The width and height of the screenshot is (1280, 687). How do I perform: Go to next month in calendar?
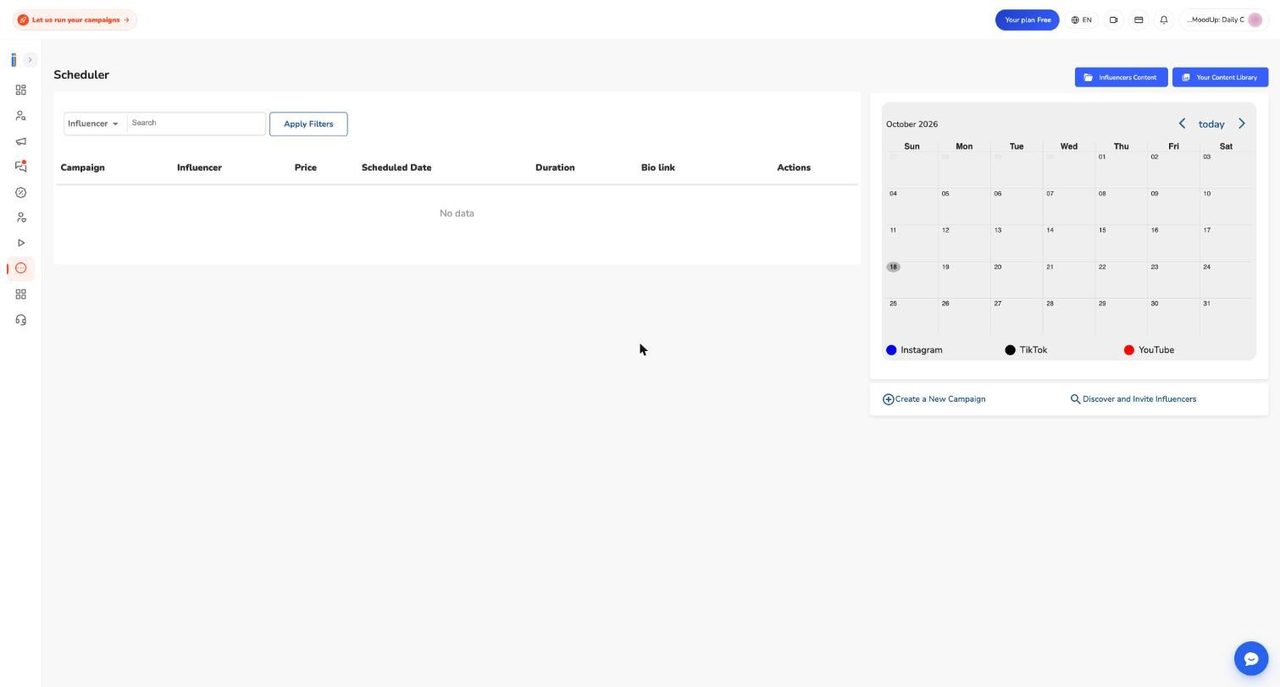[x=1242, y=124]
